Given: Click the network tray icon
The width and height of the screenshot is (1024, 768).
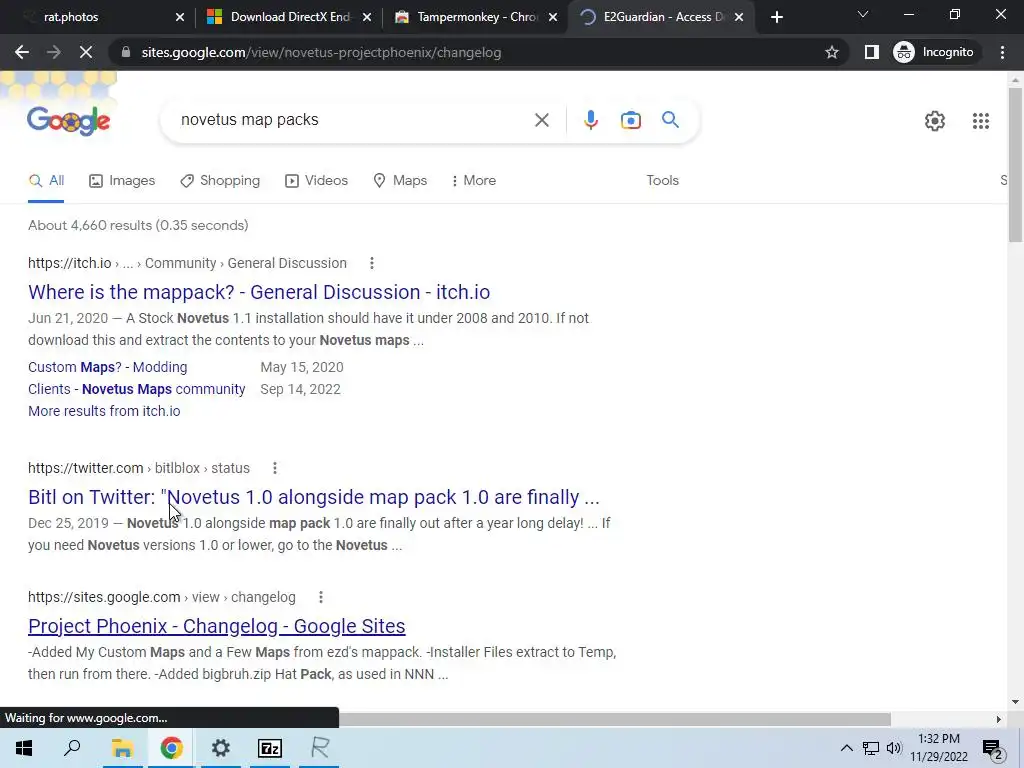Looking at the screenshot, I should coord(871,748).
